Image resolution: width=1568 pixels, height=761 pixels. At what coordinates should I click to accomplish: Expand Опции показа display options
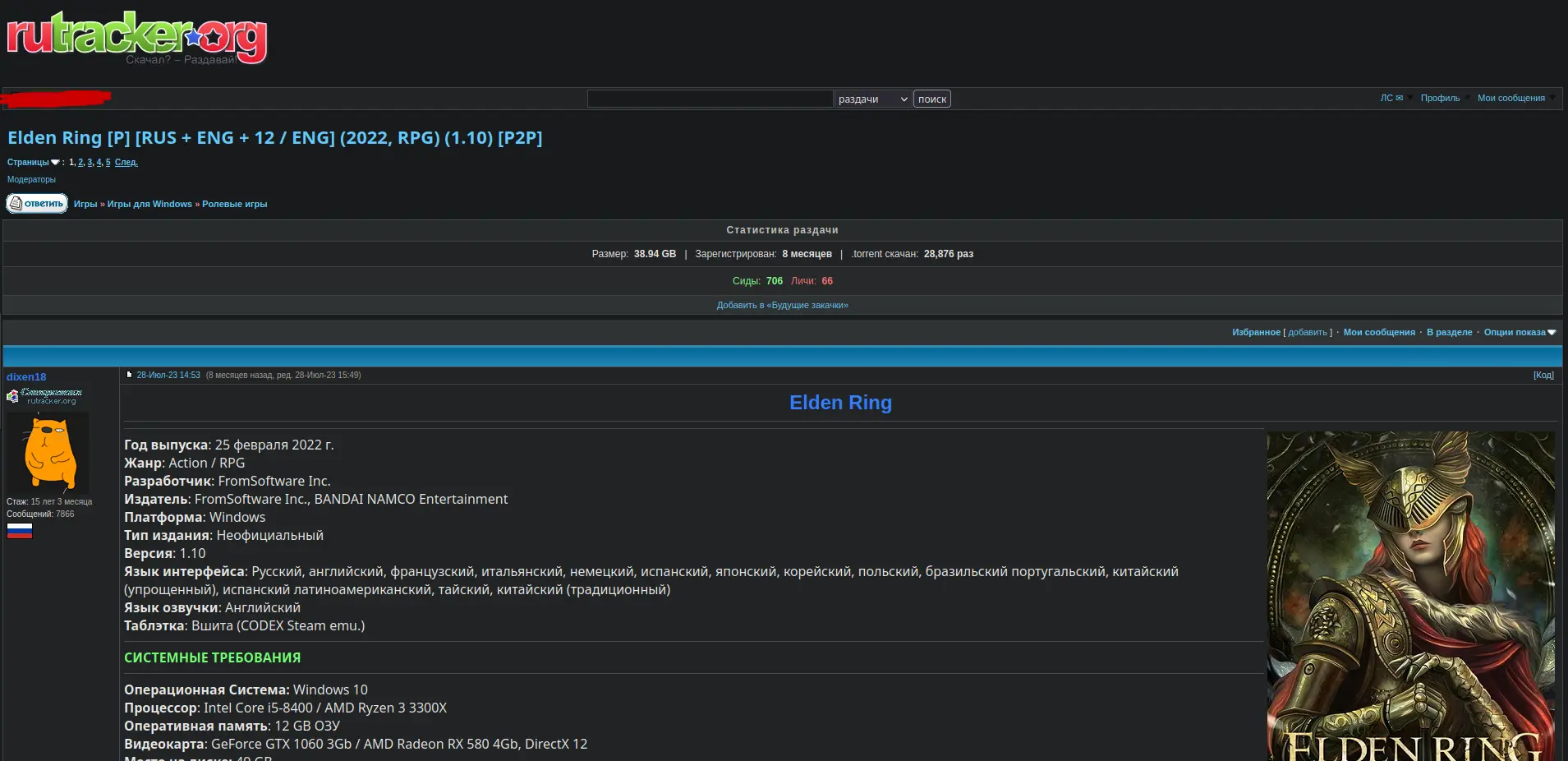pyautogui.click(x=1520, y=332)
